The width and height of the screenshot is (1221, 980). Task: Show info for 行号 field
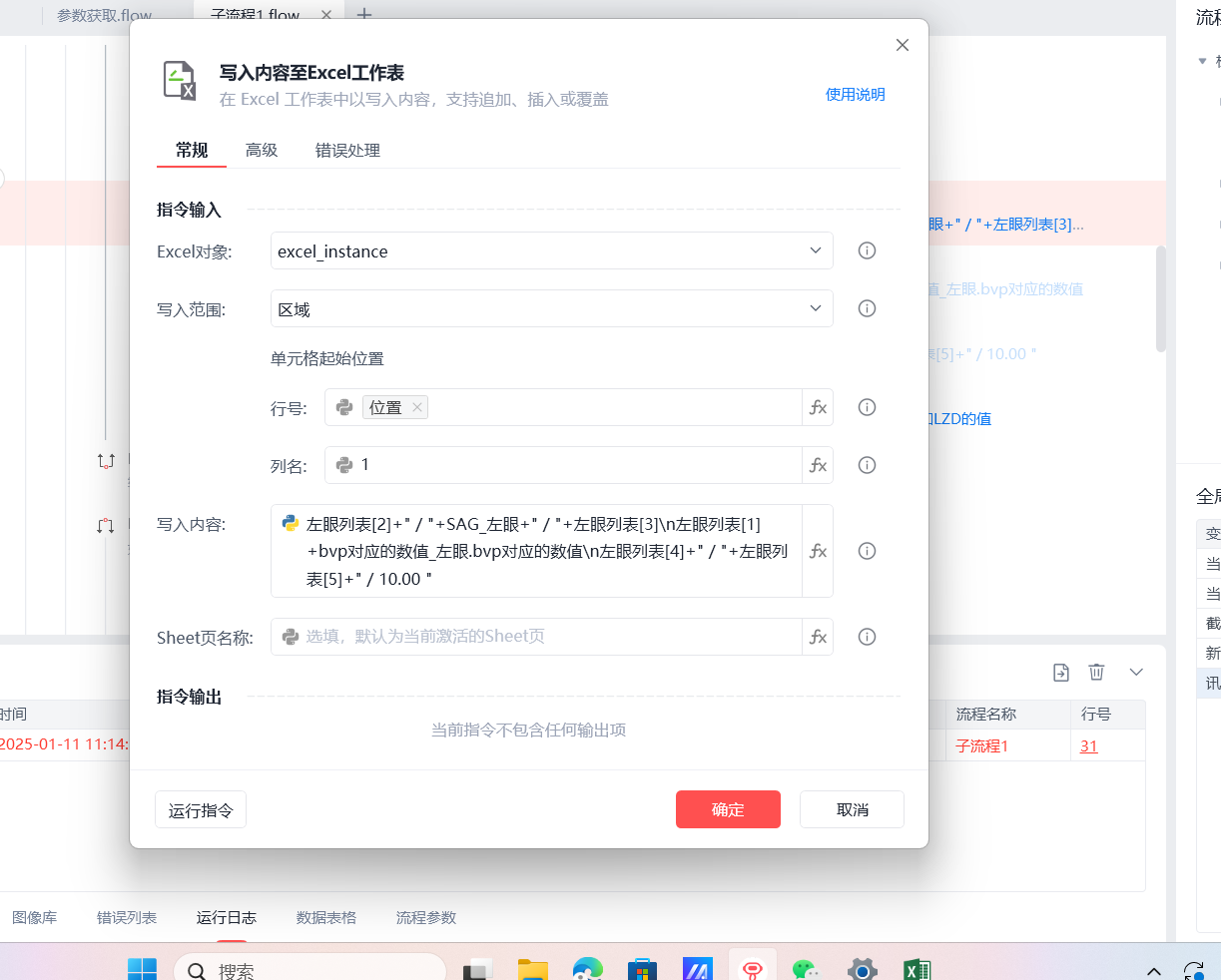[867, 407]
